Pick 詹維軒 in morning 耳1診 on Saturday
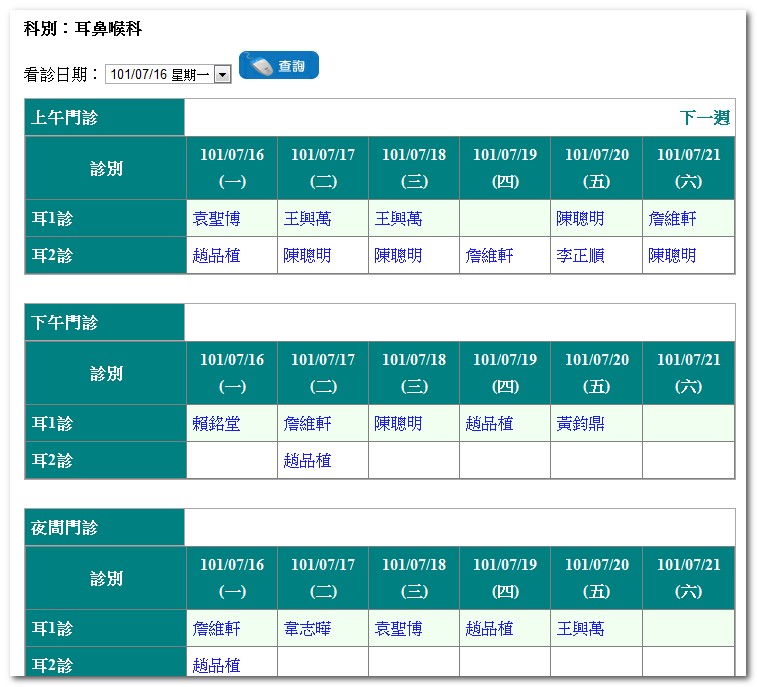Screen dimensions: 757x687 [672, 218]
